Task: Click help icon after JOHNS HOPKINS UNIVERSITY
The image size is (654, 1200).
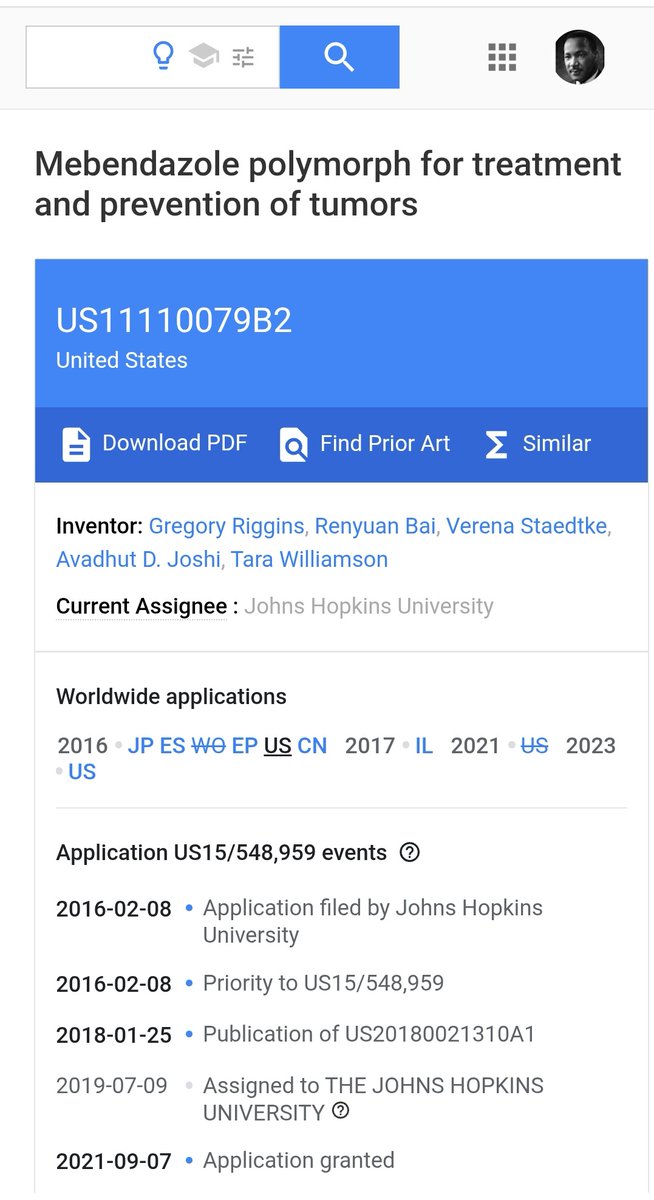Action: (341, 1111)
